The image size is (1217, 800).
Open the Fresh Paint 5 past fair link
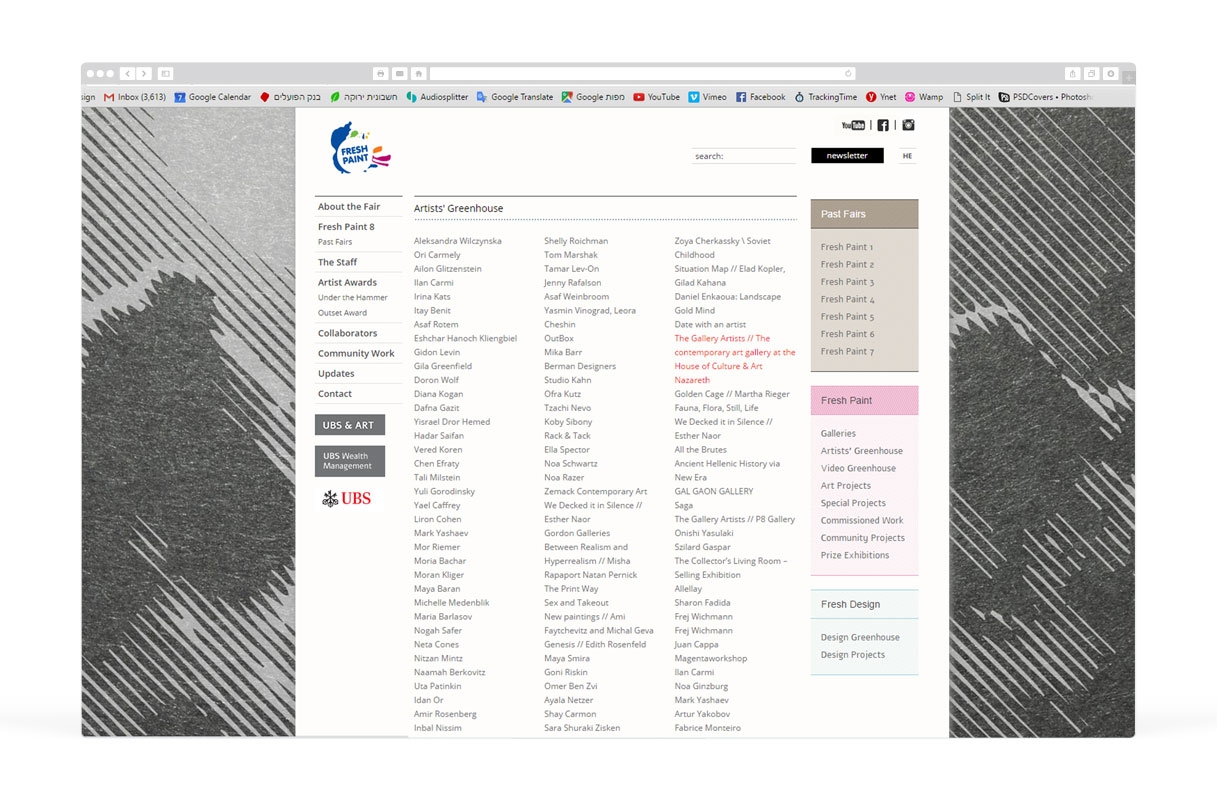[x=847, y=317]
